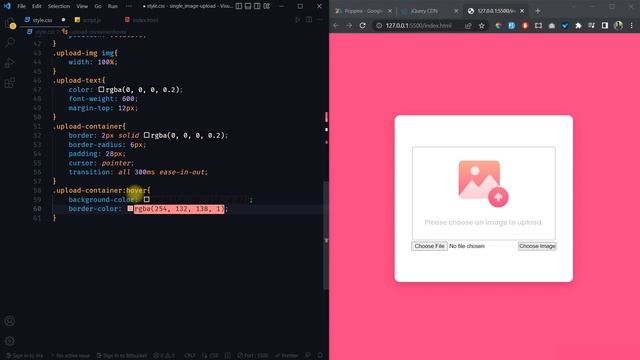Toggle panel layout icon in title bar

pos(248,6)
